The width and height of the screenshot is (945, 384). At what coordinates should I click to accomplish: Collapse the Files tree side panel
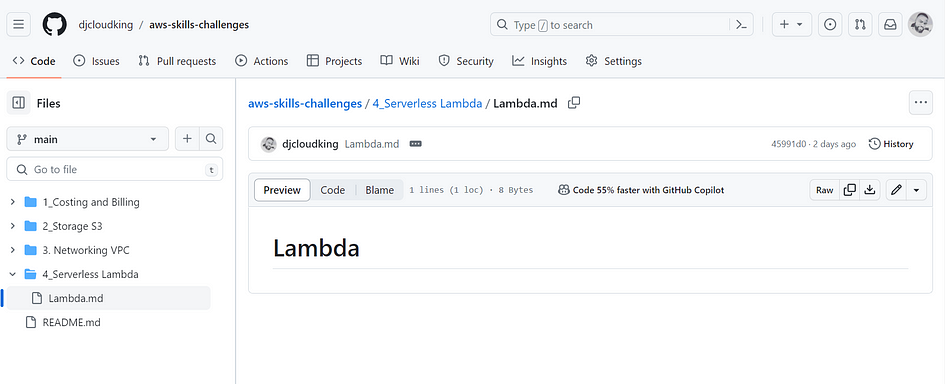click(19, 103)
